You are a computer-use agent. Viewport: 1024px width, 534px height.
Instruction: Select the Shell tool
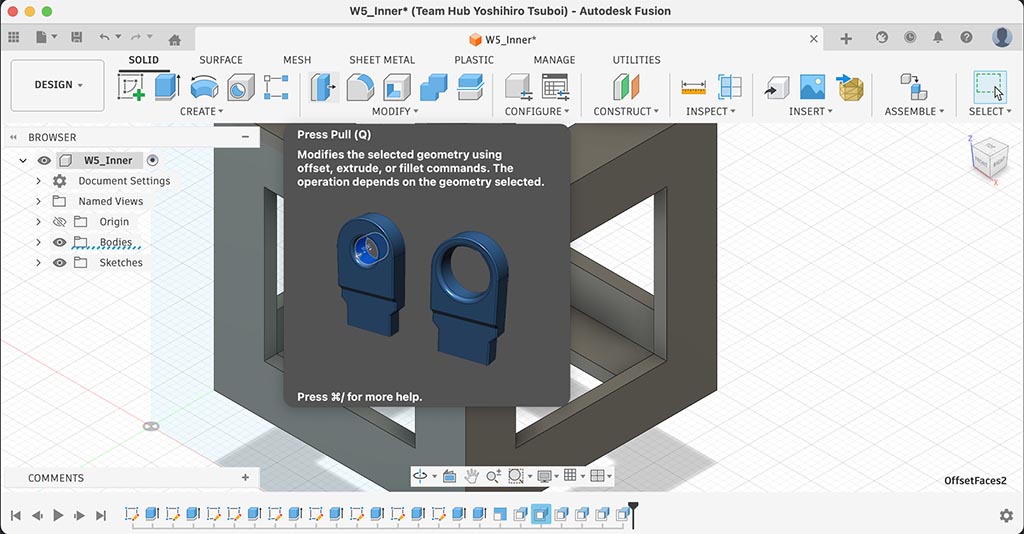(396, 87)
